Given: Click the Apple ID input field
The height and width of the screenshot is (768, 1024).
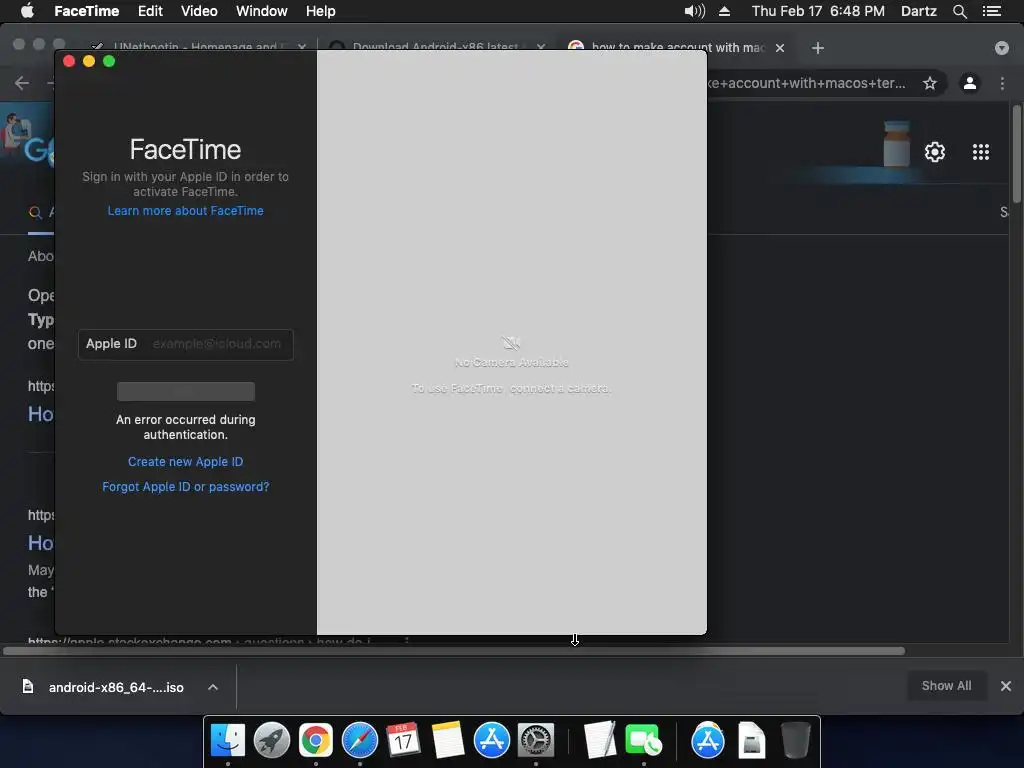Looking at the screenshot, I should pyautogui.click(x=185, y=344).
